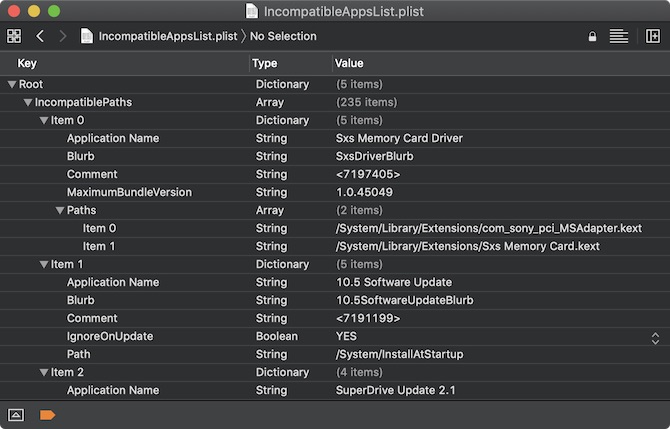This screenshot has width=670, height=429.
Task: Go forward with the right arrow
Action: tap(63, 36)
